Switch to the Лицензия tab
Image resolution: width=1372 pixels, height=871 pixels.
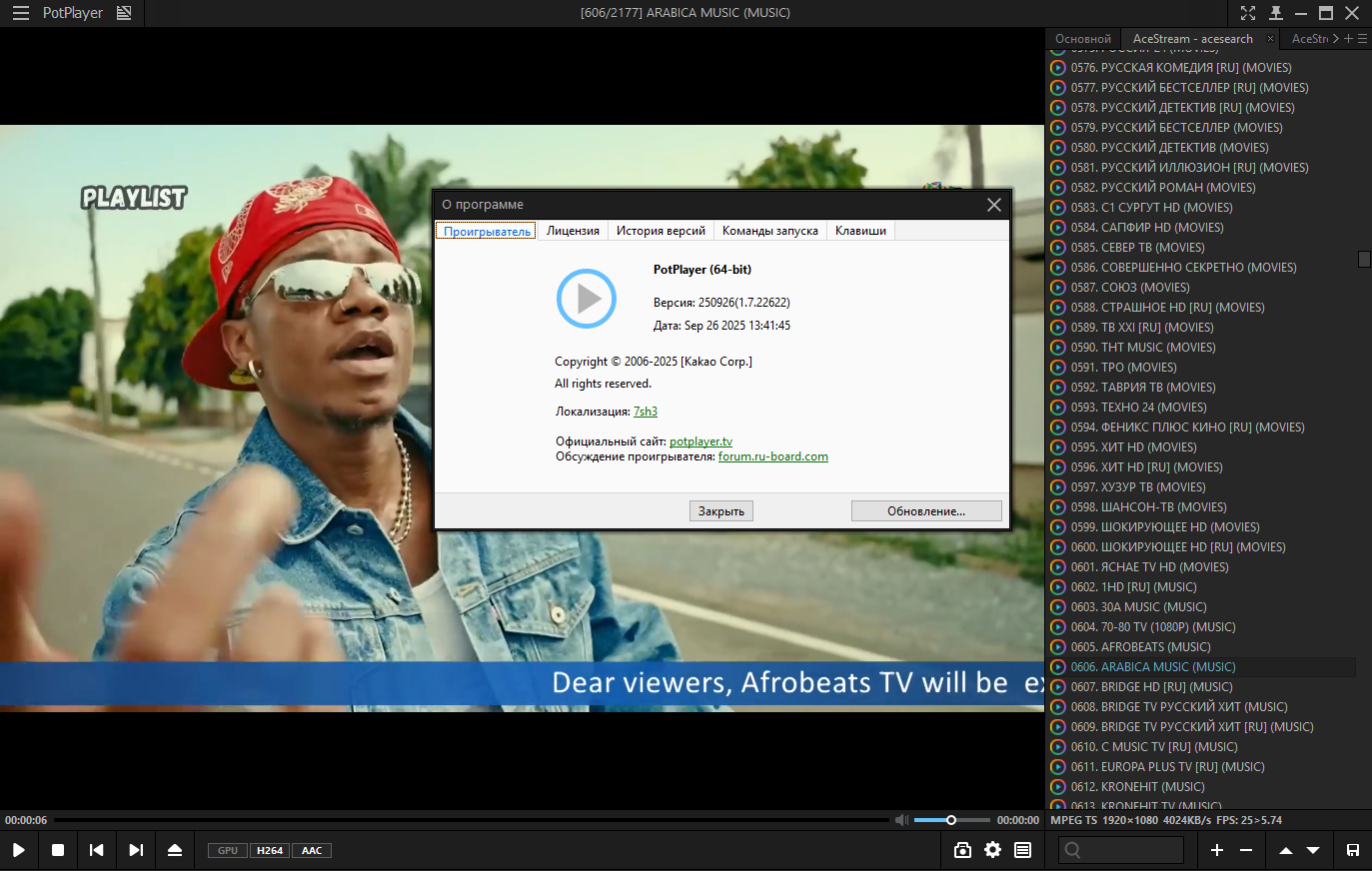(573, 231)
